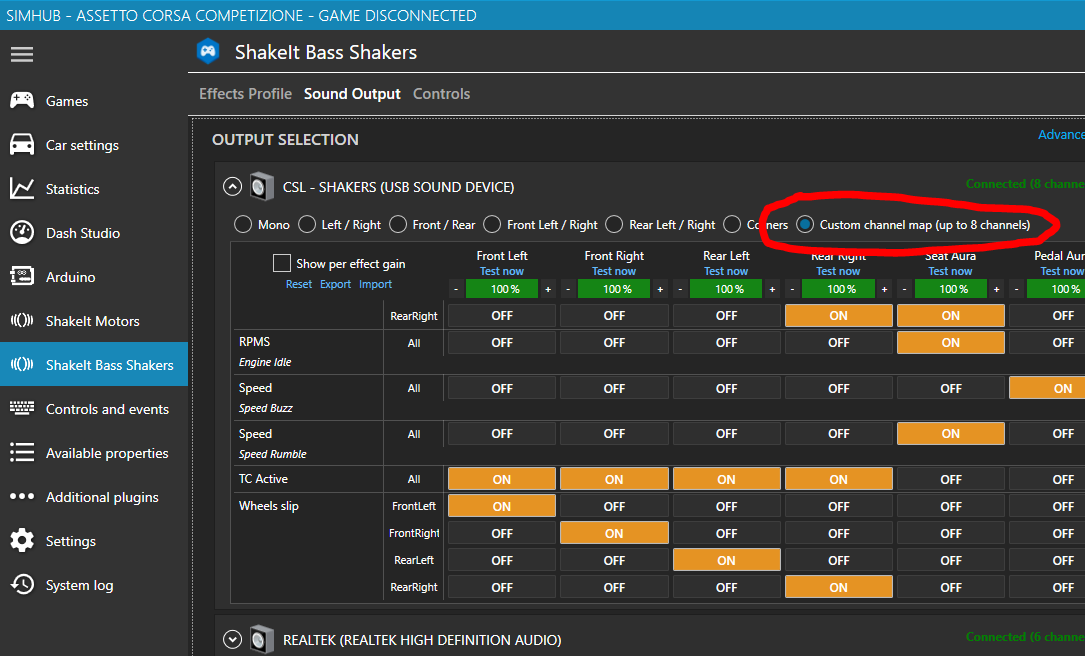Click the Additional plugins three-dots icon
The width and height of the screenshot is (1085, 656).
(x=21, y=496)
